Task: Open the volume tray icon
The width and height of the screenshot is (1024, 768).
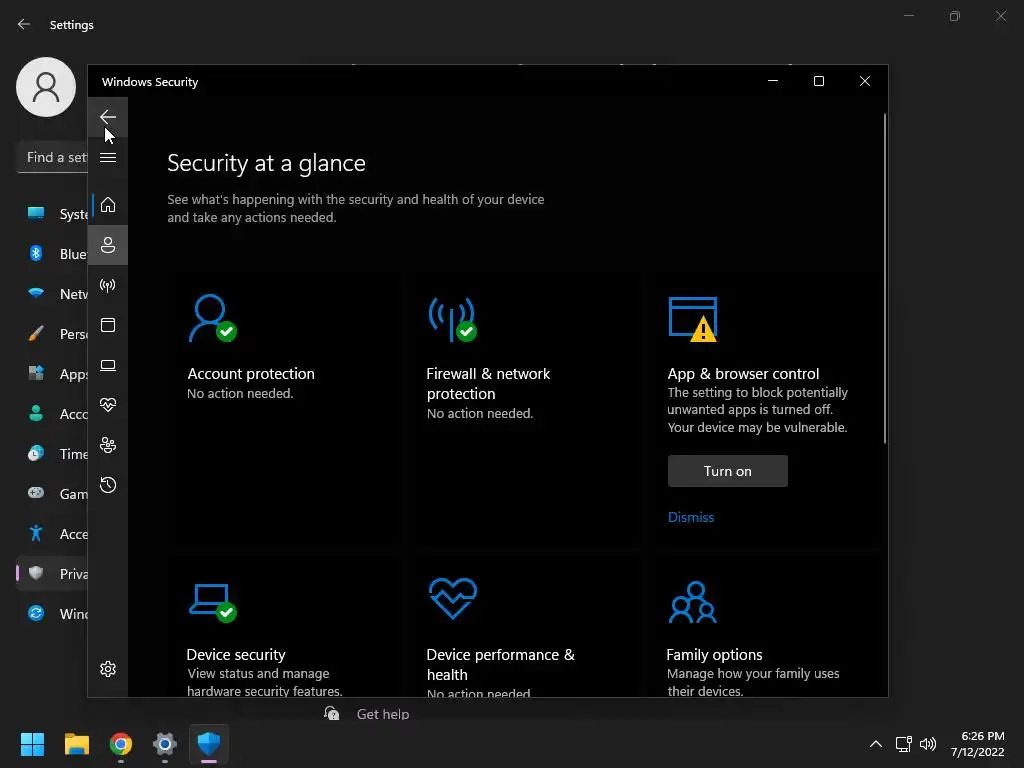Action: coord(927,744)
